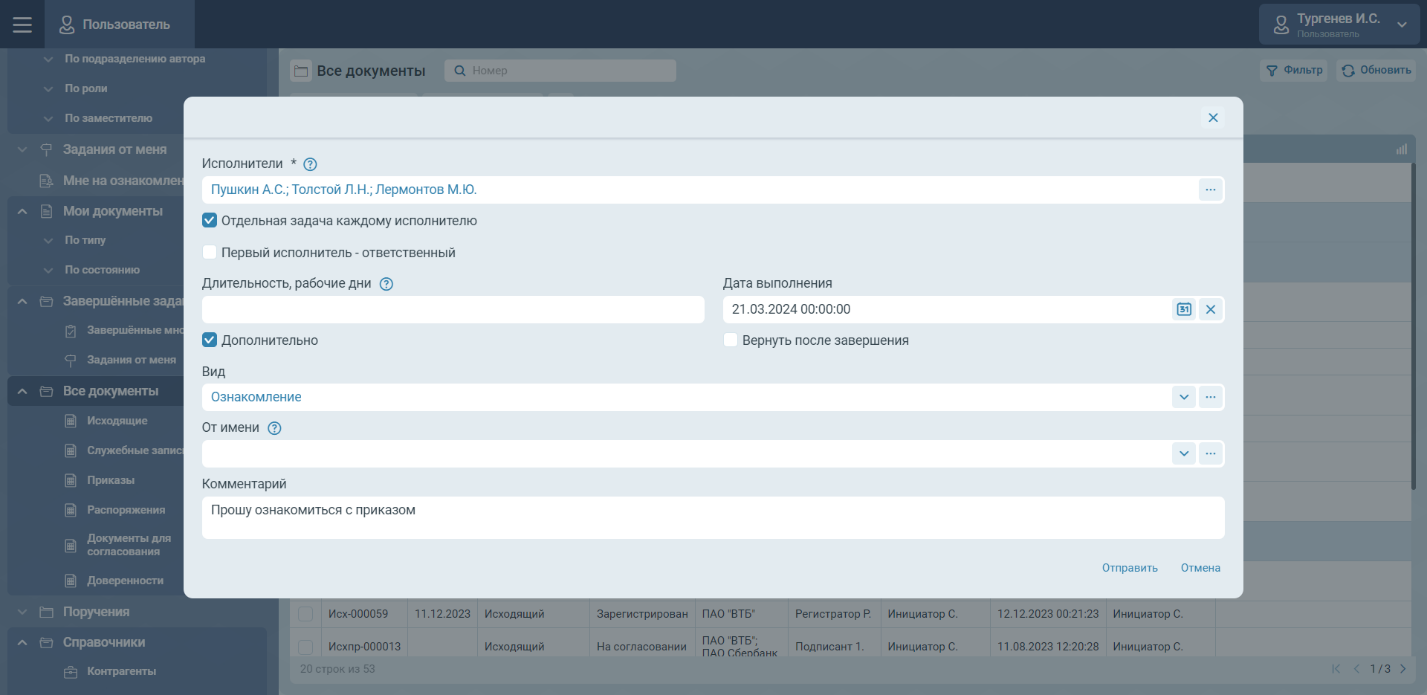Check Вернуть после завершения option
Image resolution: width=1427 pixels, height=695 pixels.
coord(731,340)
